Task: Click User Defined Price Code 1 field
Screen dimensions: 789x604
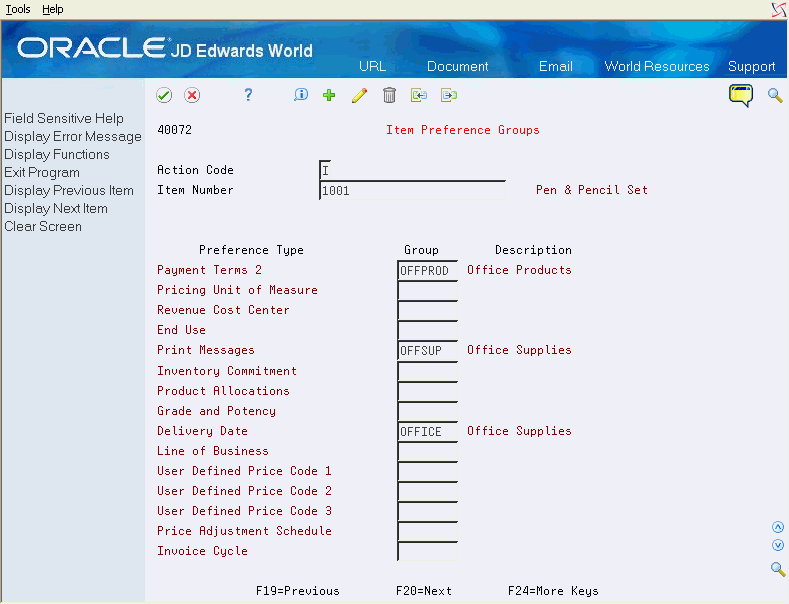Action: pos(427,472)
